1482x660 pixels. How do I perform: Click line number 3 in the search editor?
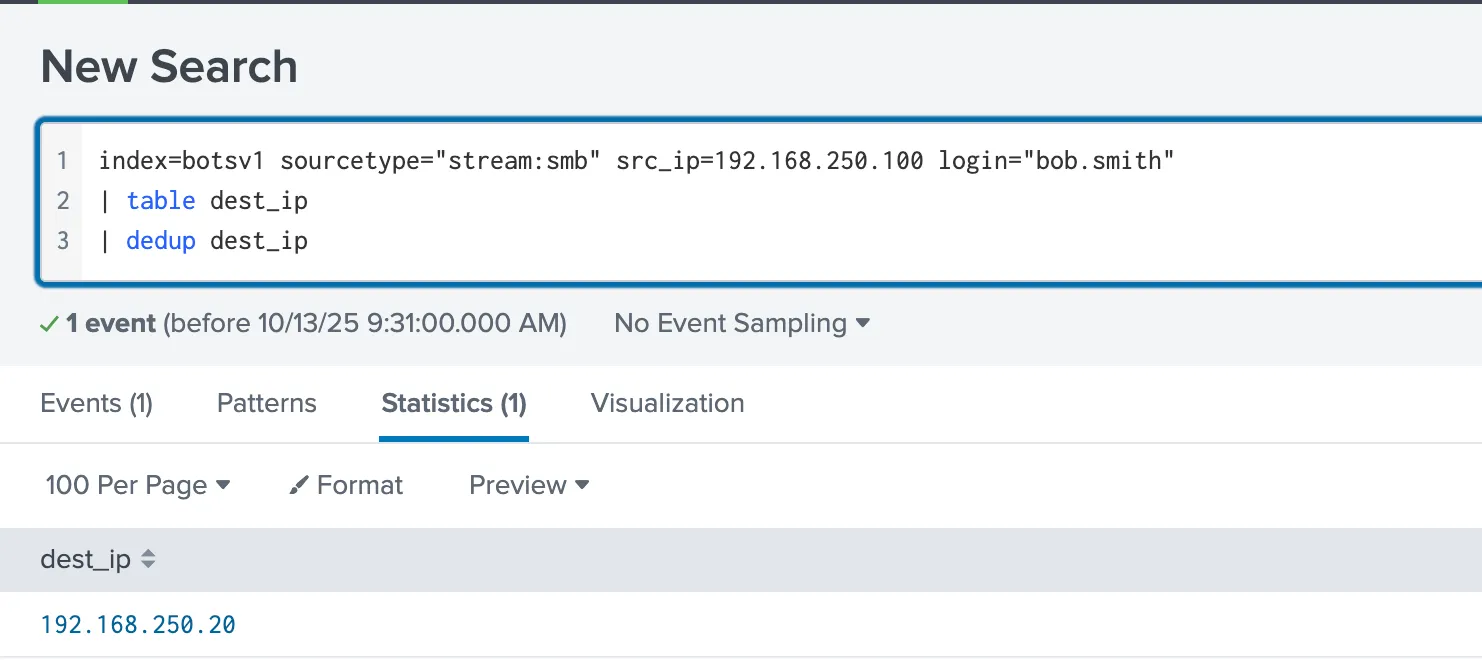[62, 241]
